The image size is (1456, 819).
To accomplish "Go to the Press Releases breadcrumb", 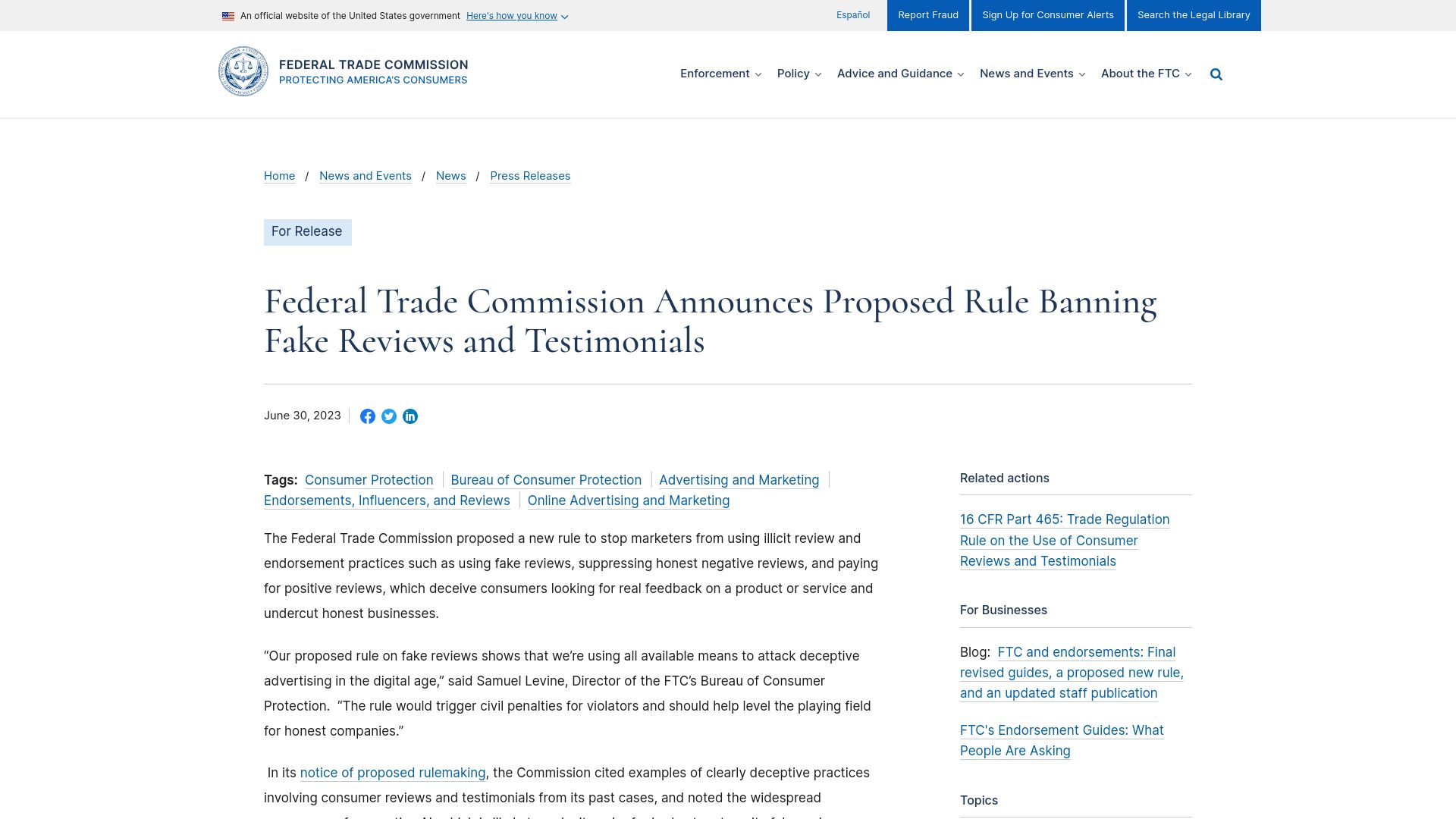I will (x=530, y=176).
